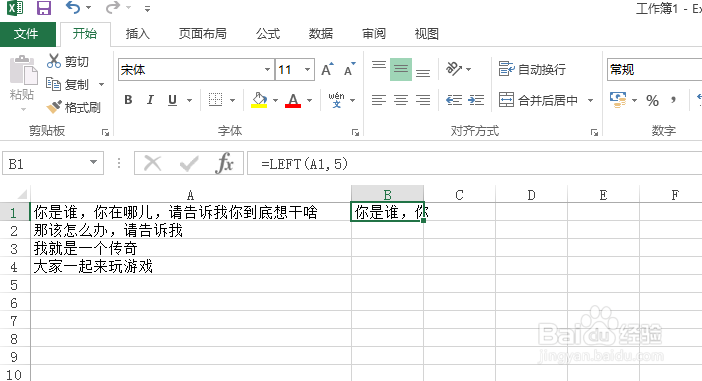Switch to the 插入 ribbon tab
This screenshot has height=381, width=702.
(137, 34)
